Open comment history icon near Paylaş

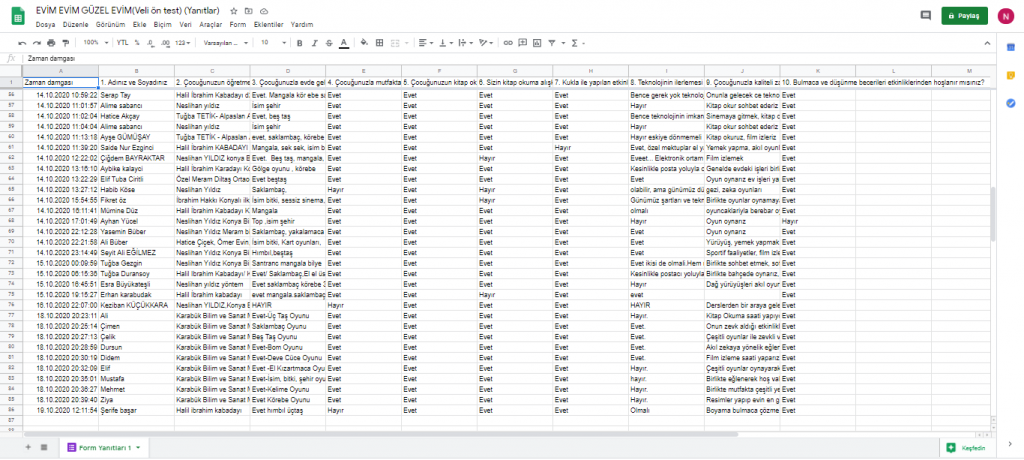925,16
